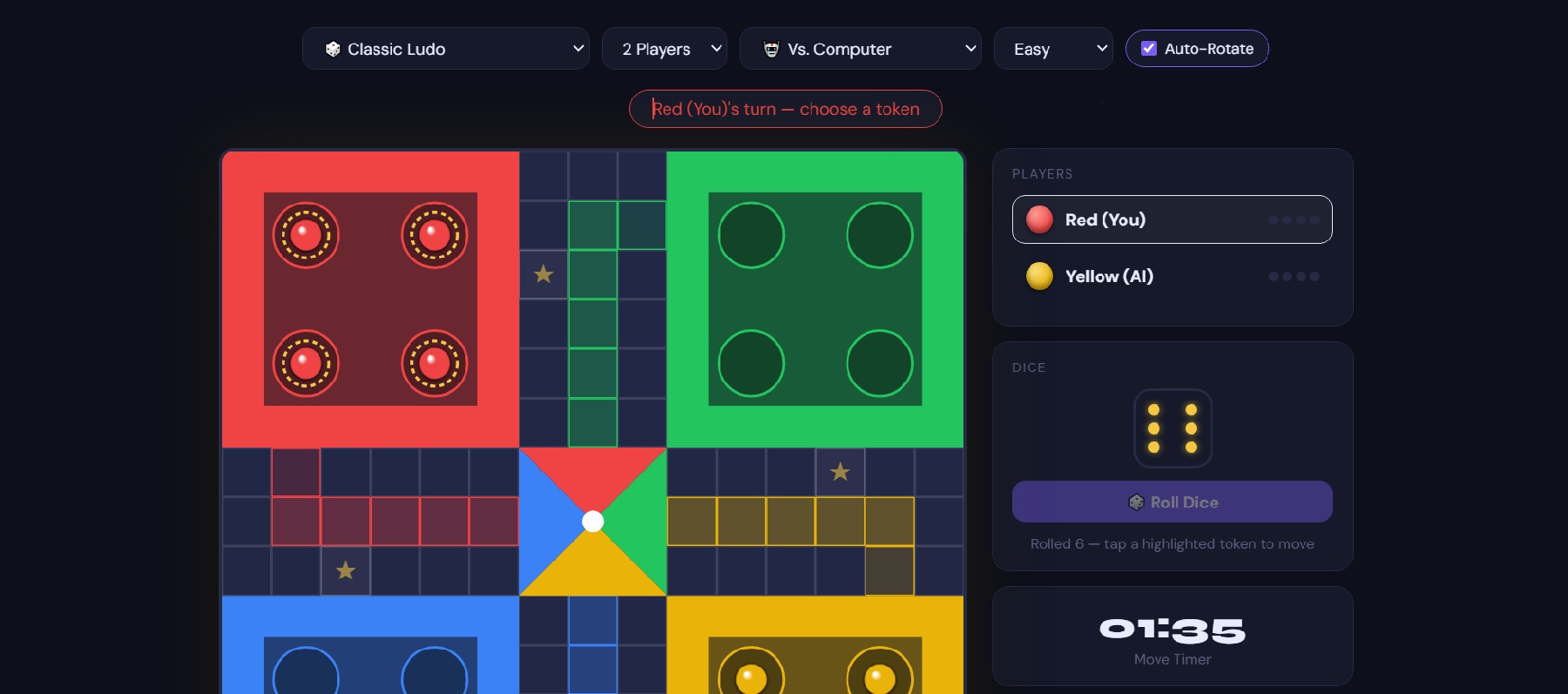Select the bottom-right red token in base
This screenshot has width=1568, height=694.
click(434, 363)
